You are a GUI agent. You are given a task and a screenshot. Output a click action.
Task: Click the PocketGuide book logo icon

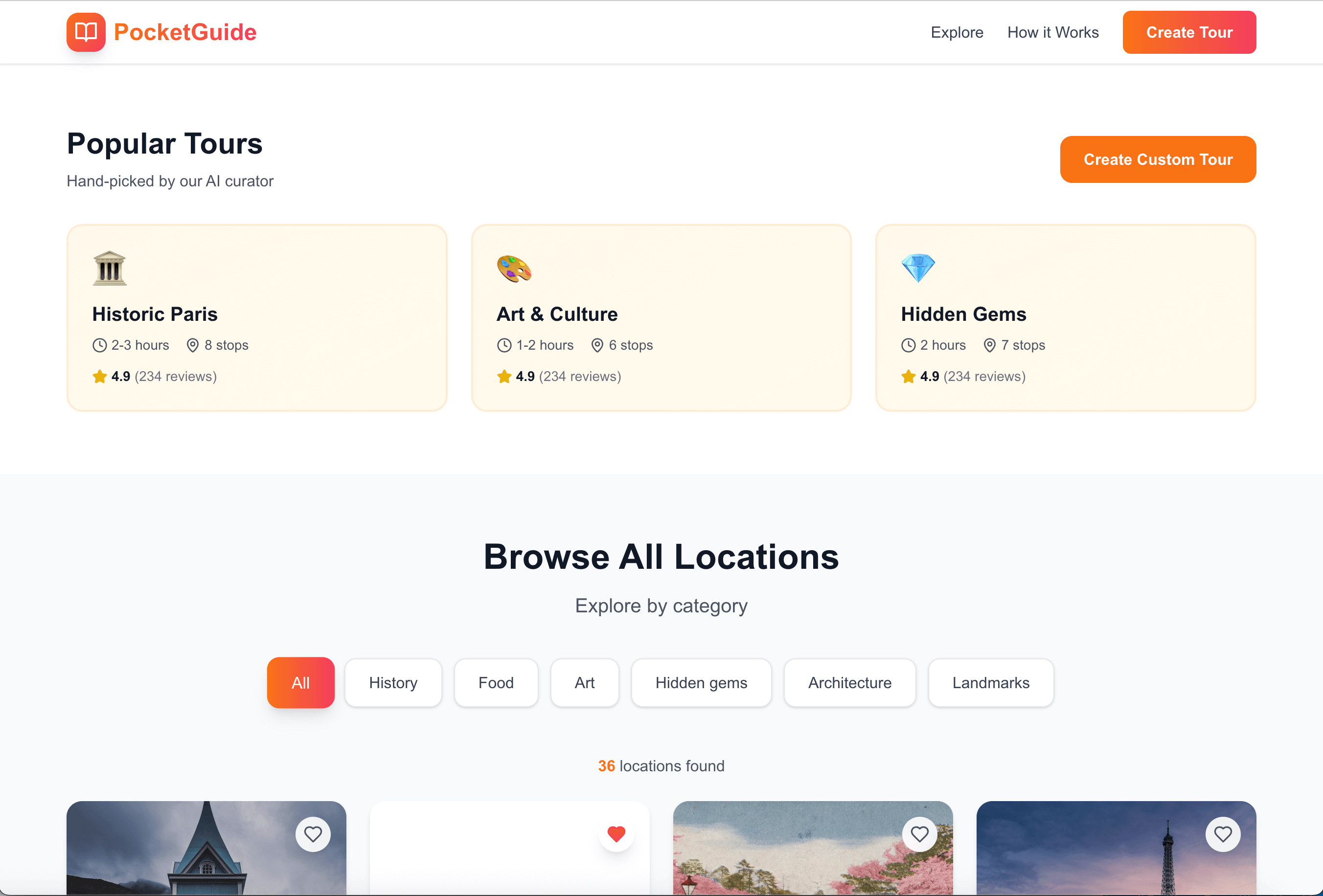pyautogui.click(x=86, y=32)
